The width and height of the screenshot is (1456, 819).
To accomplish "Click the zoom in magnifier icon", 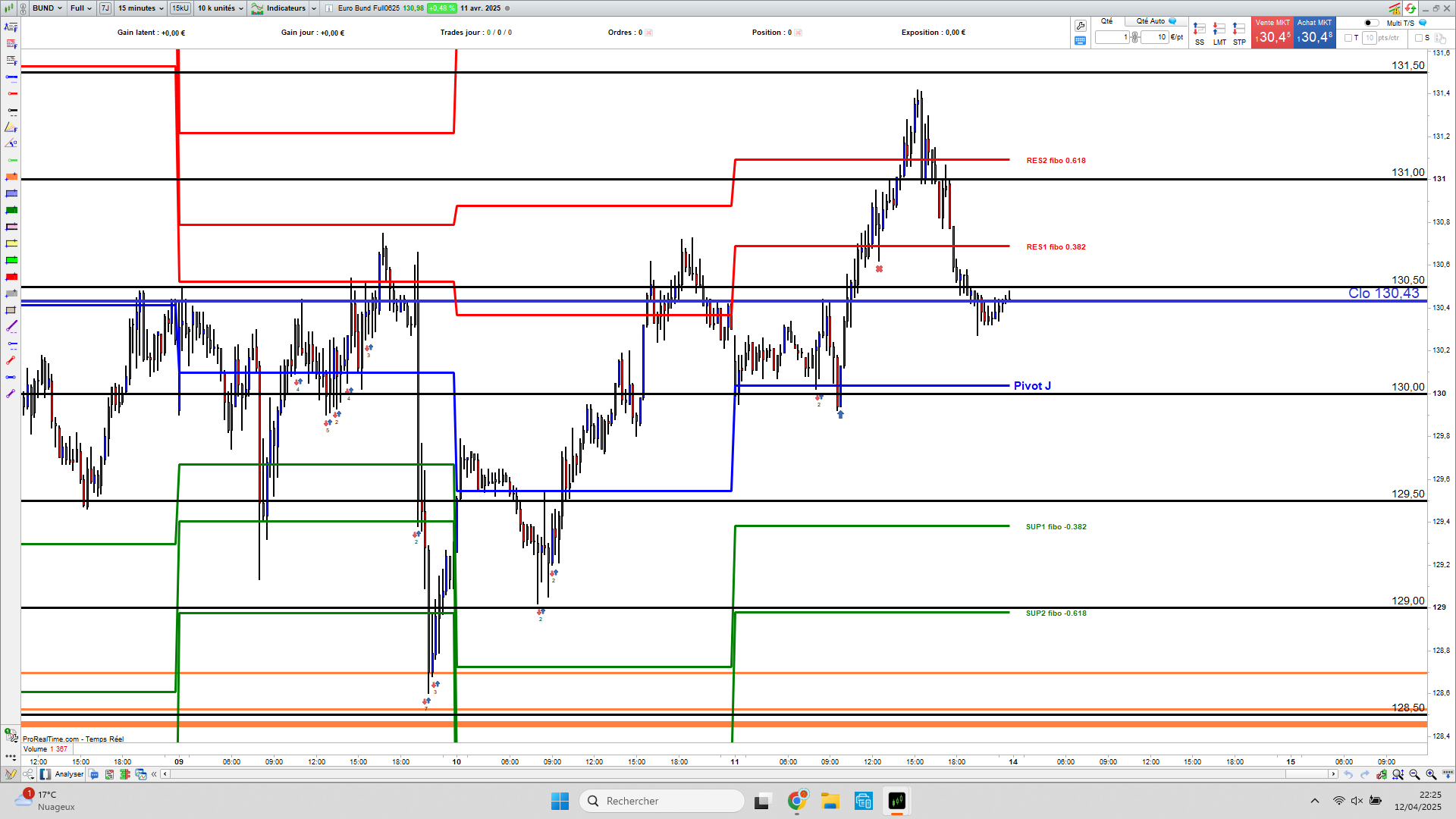I will [x=1431, y=774].
